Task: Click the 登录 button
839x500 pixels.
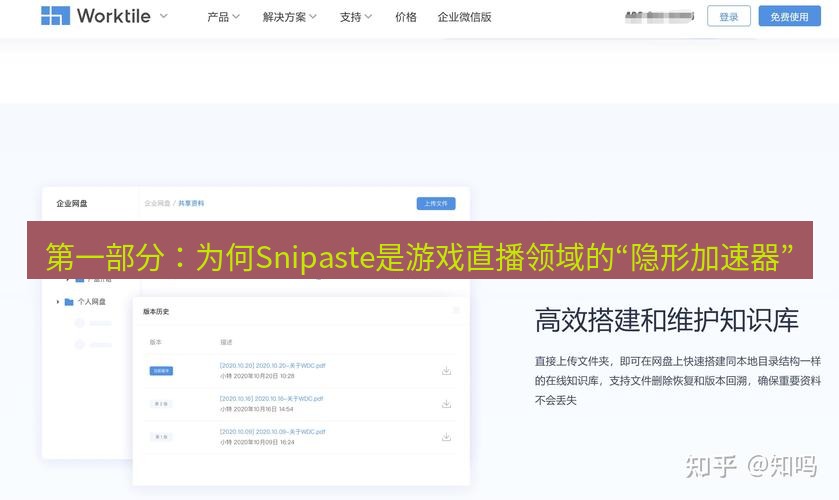Action: (729, 16)
